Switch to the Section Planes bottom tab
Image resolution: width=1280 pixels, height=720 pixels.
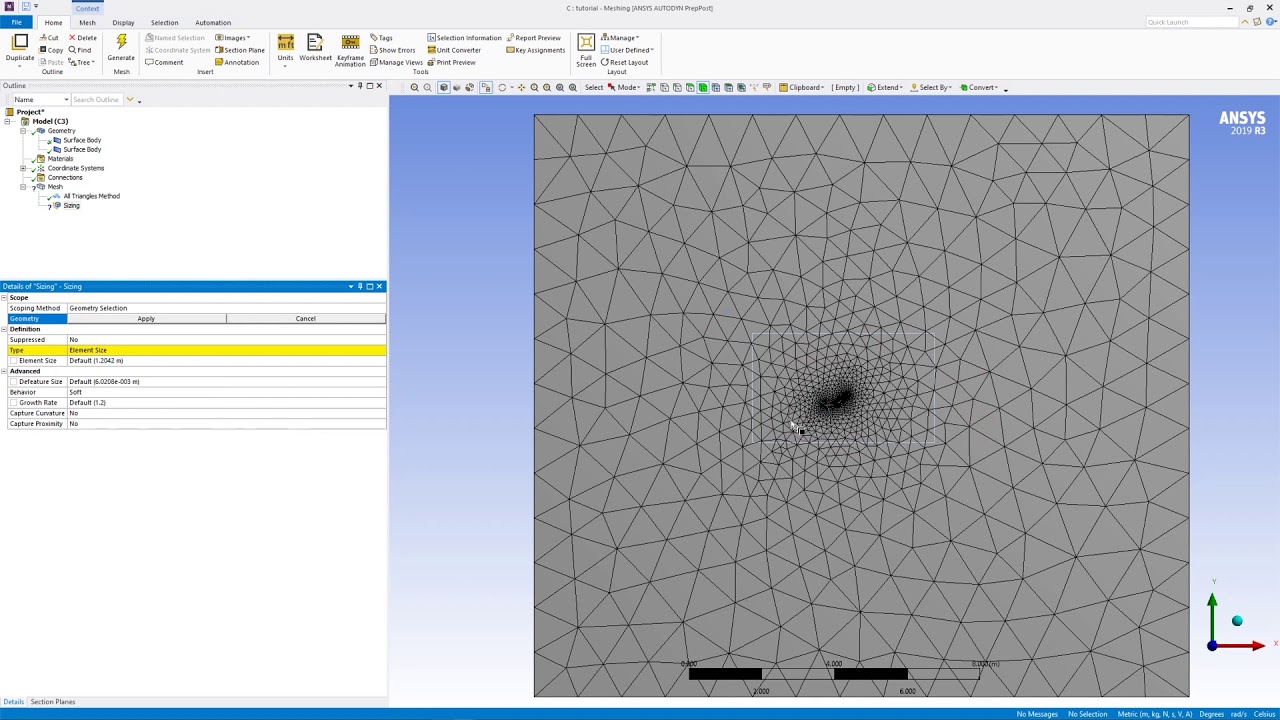pos(52,702)
